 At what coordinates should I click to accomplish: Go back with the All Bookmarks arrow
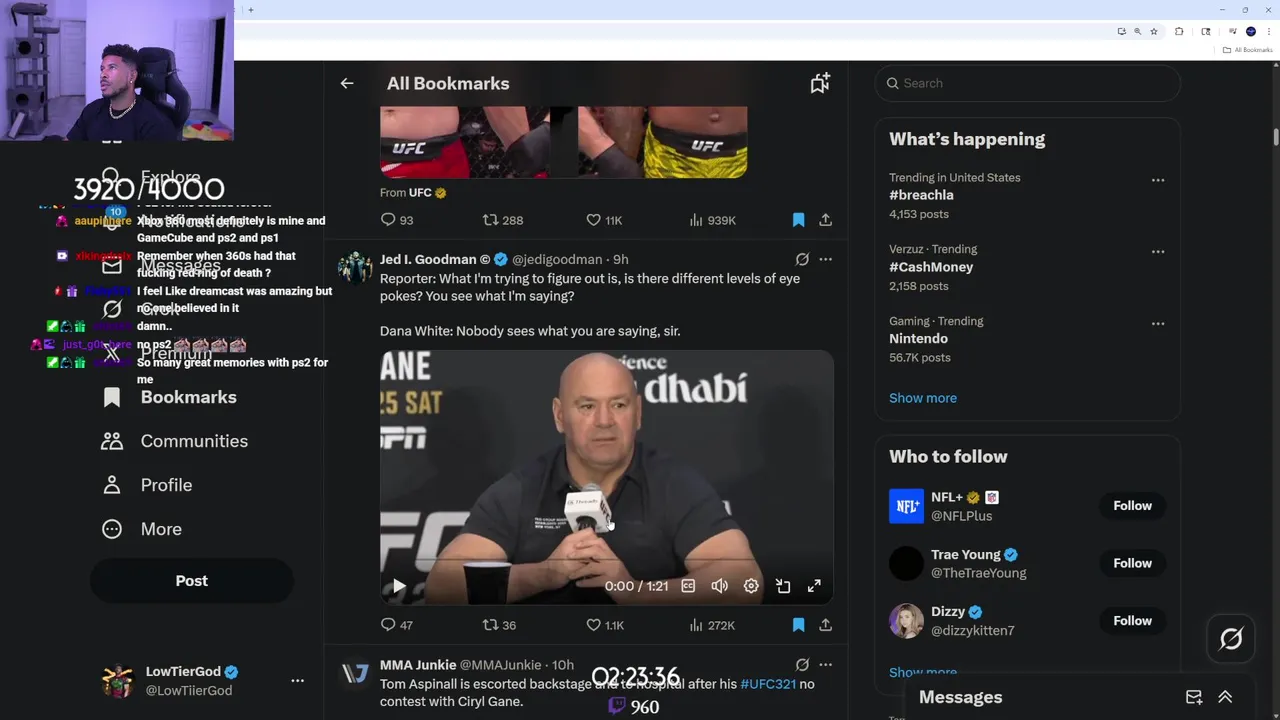pyautogui.click(x=347, y=84)
